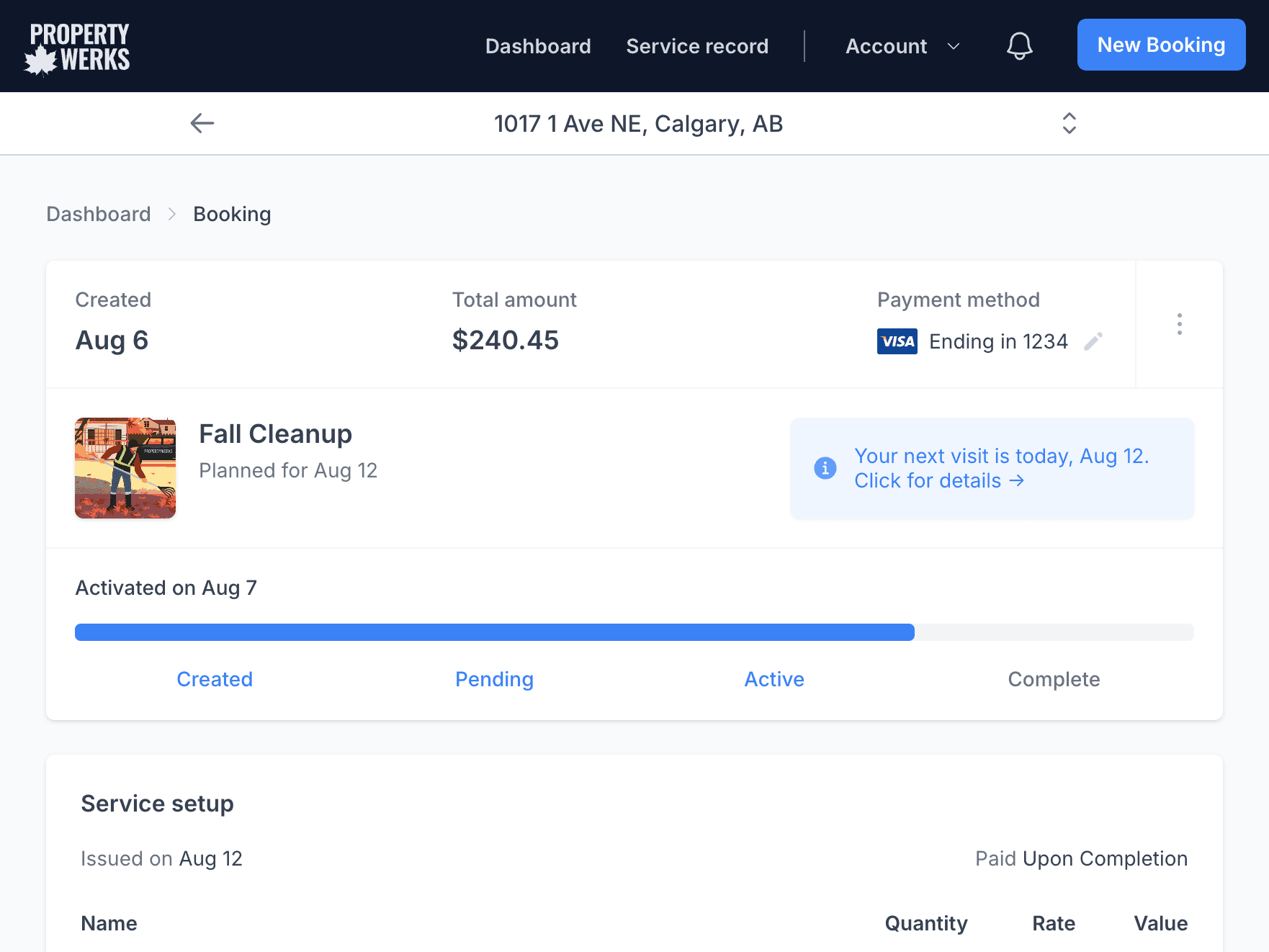Open Service record in top navigation

click(x=697, y=46)
